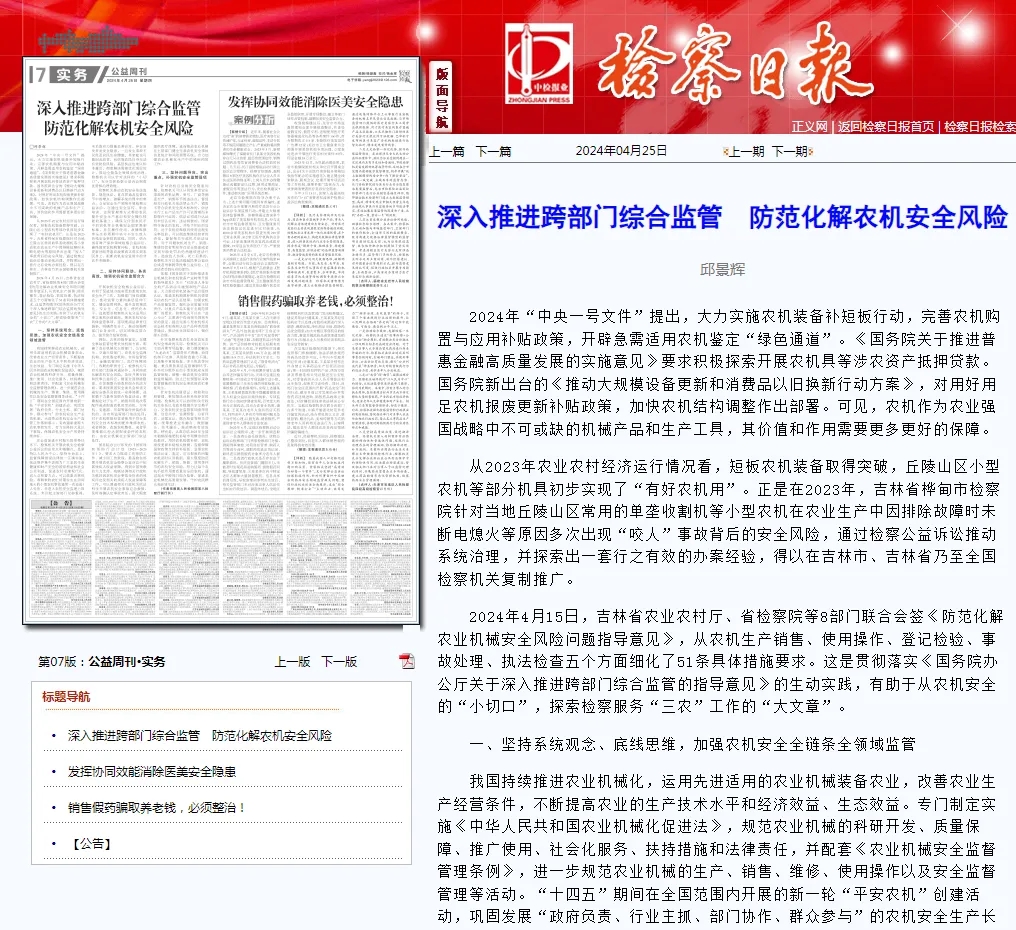Open the 正义网 link
Image resolution: width=1016 pixels, height=930 pixels.
pos(809,127)
